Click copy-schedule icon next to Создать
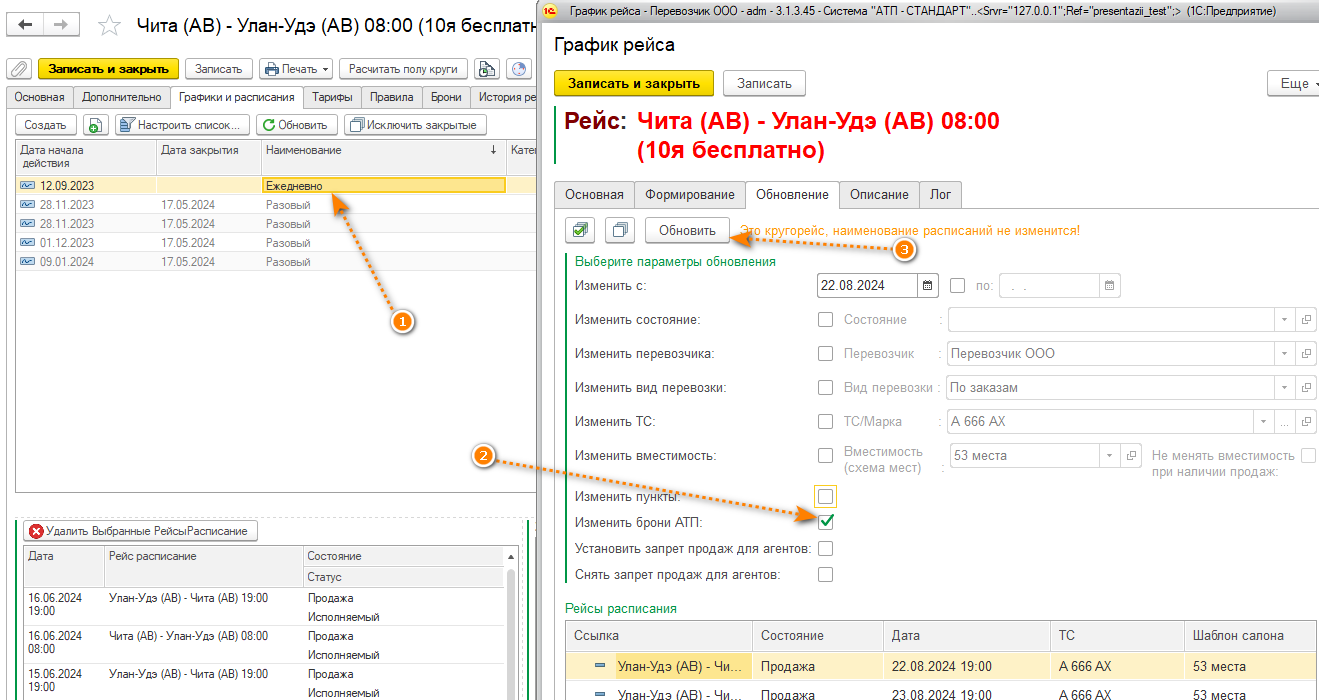 pos(95,125)
